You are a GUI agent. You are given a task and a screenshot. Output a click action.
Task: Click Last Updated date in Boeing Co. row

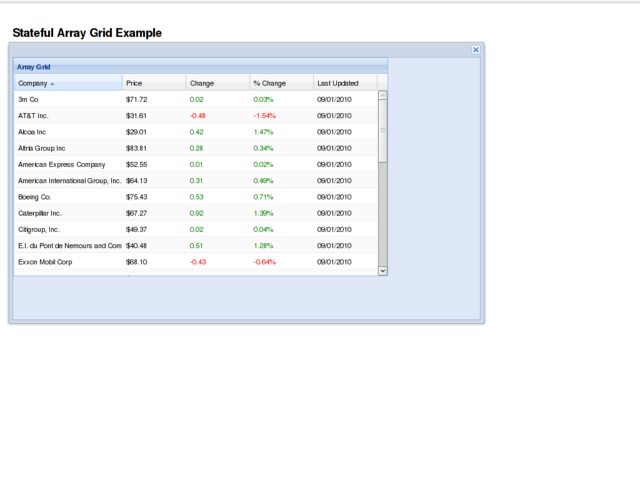tap(334, 197)
